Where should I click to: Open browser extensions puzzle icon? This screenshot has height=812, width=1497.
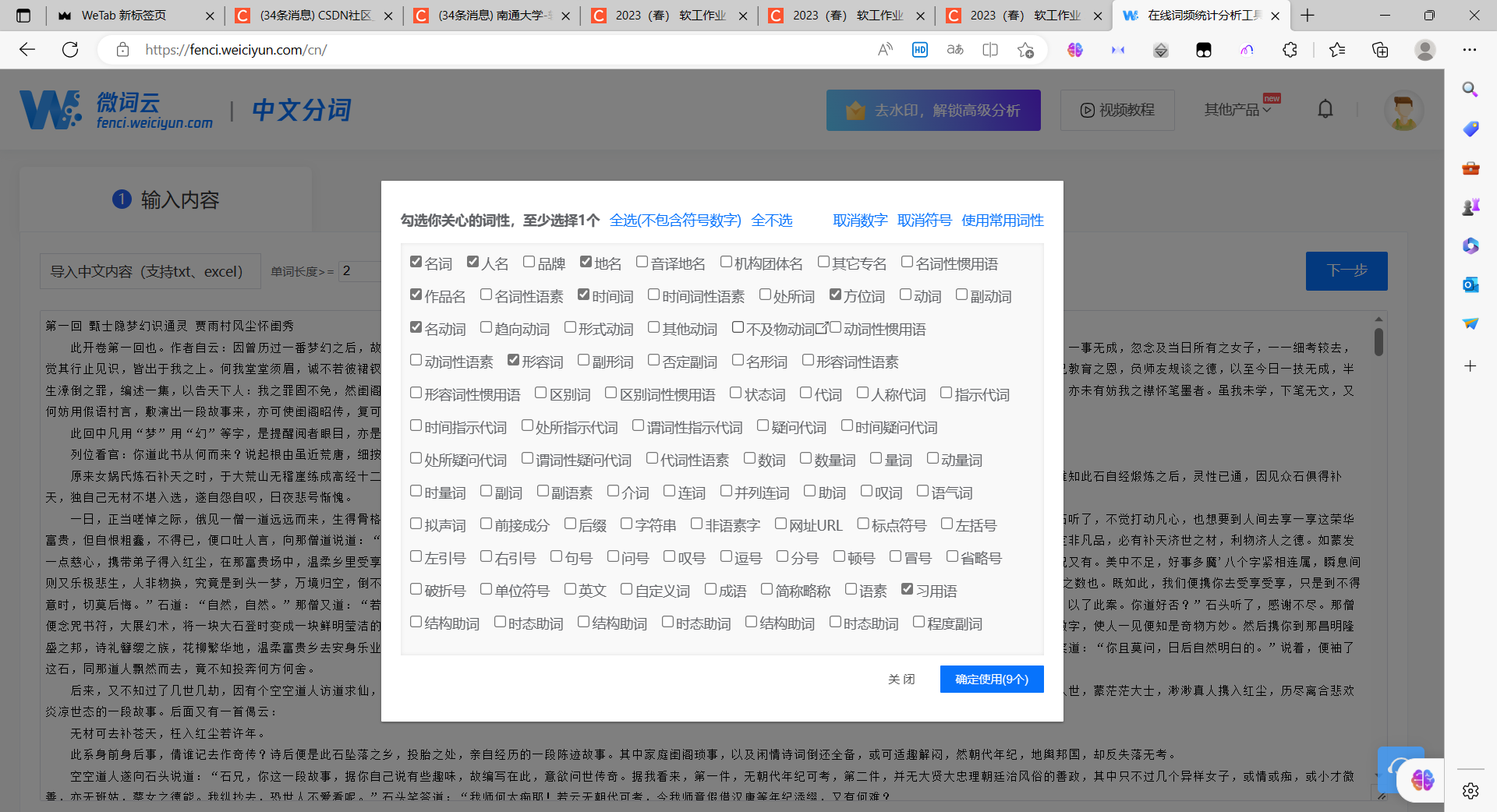click(x=1290, y=50)
